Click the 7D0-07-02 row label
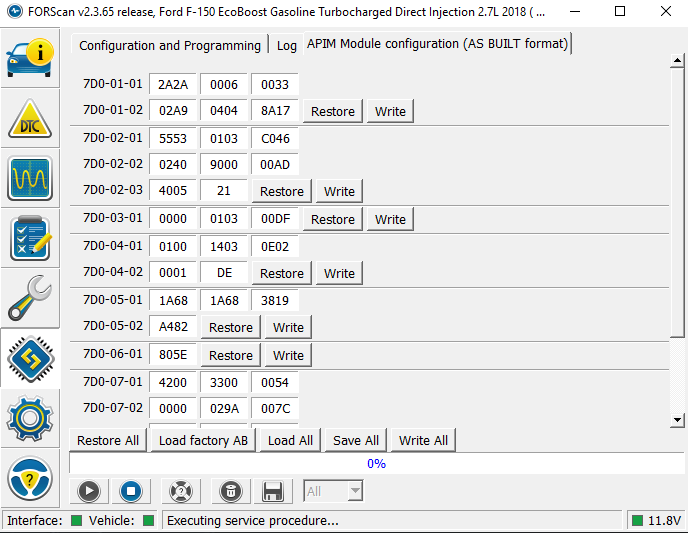Viewport: 688px width, 533px height. point(113,408)
